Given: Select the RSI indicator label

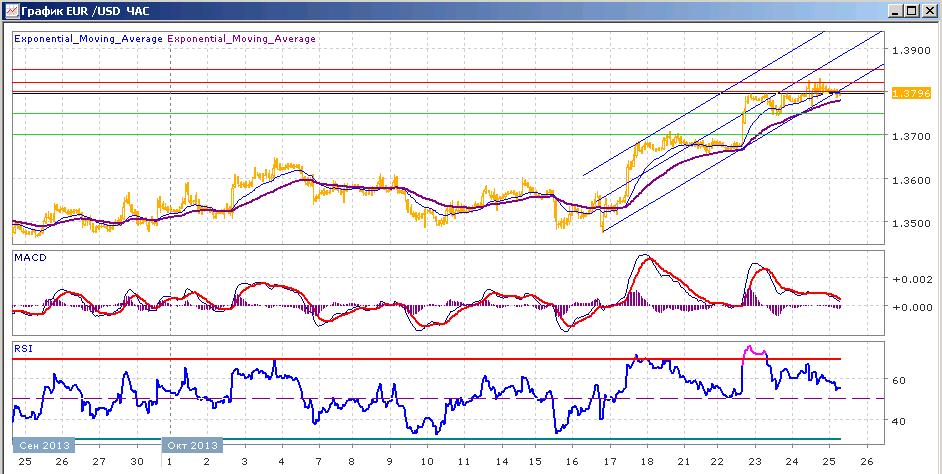Looking at the screenshot, I should coord(24,347).
